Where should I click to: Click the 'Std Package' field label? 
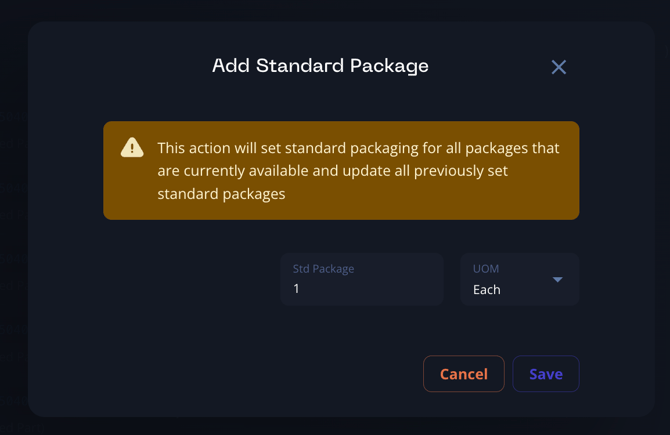click(x=323, y=269)
